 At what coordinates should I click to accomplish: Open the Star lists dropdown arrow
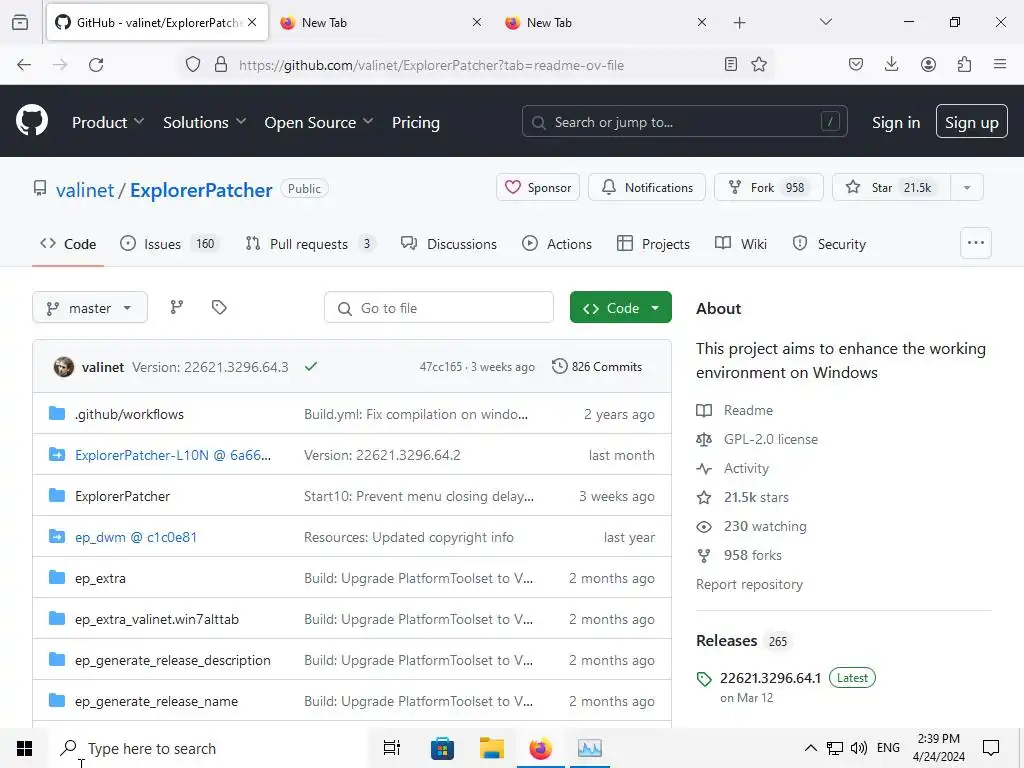(967, 187)
